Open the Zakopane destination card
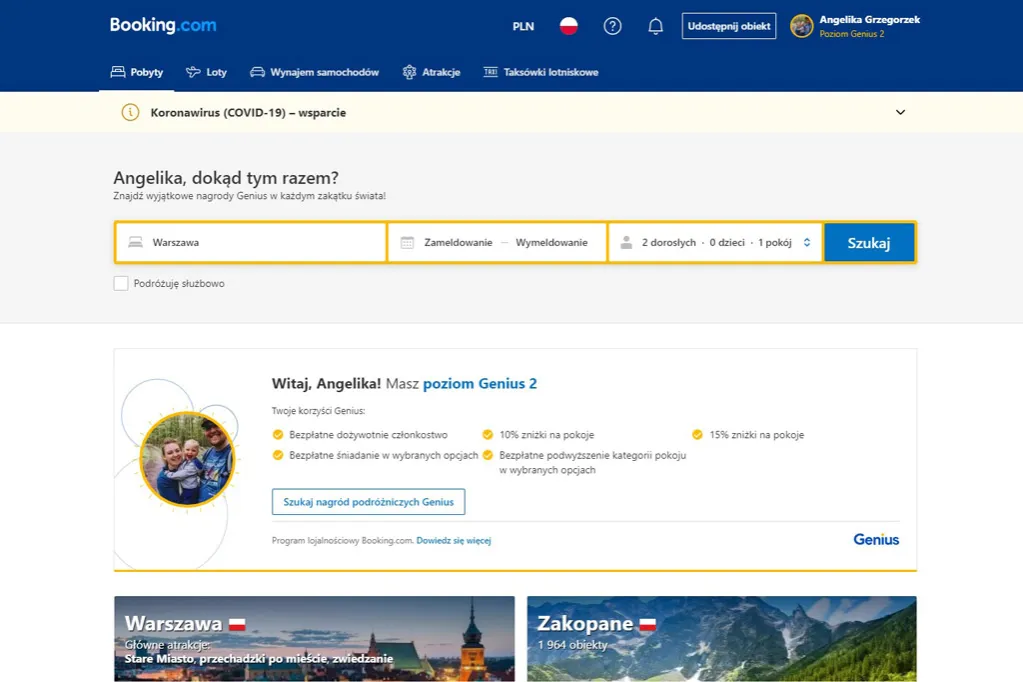1023x682 pixels. pyautogui.click(x=721, y=637)
